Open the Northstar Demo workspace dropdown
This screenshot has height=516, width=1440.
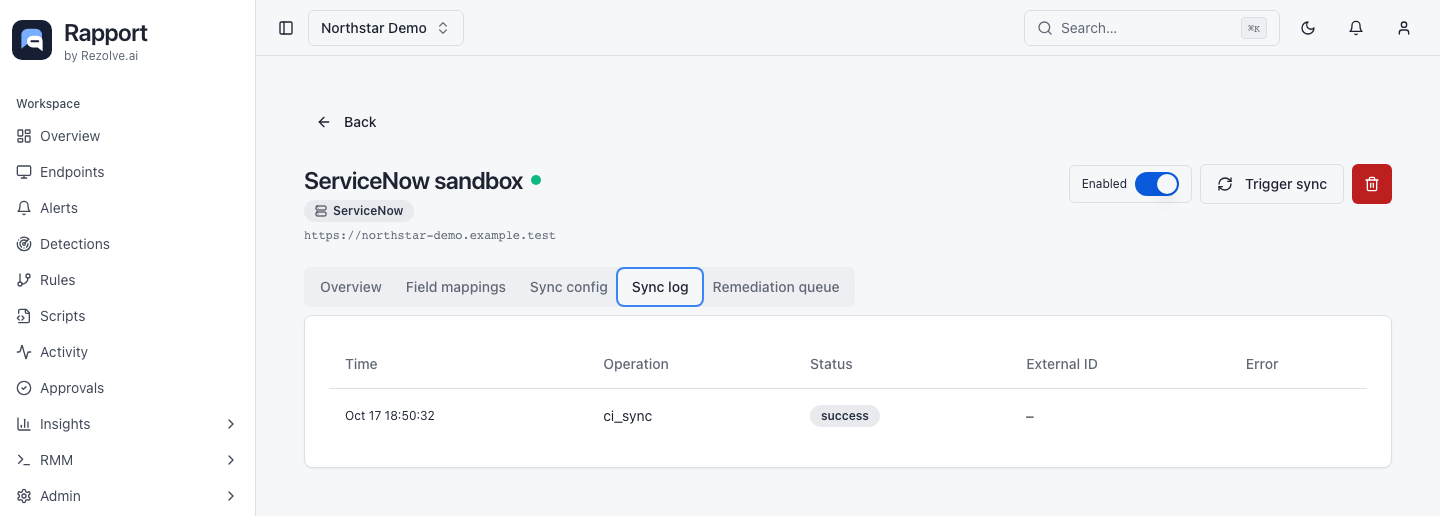click(x=386, y=28)
